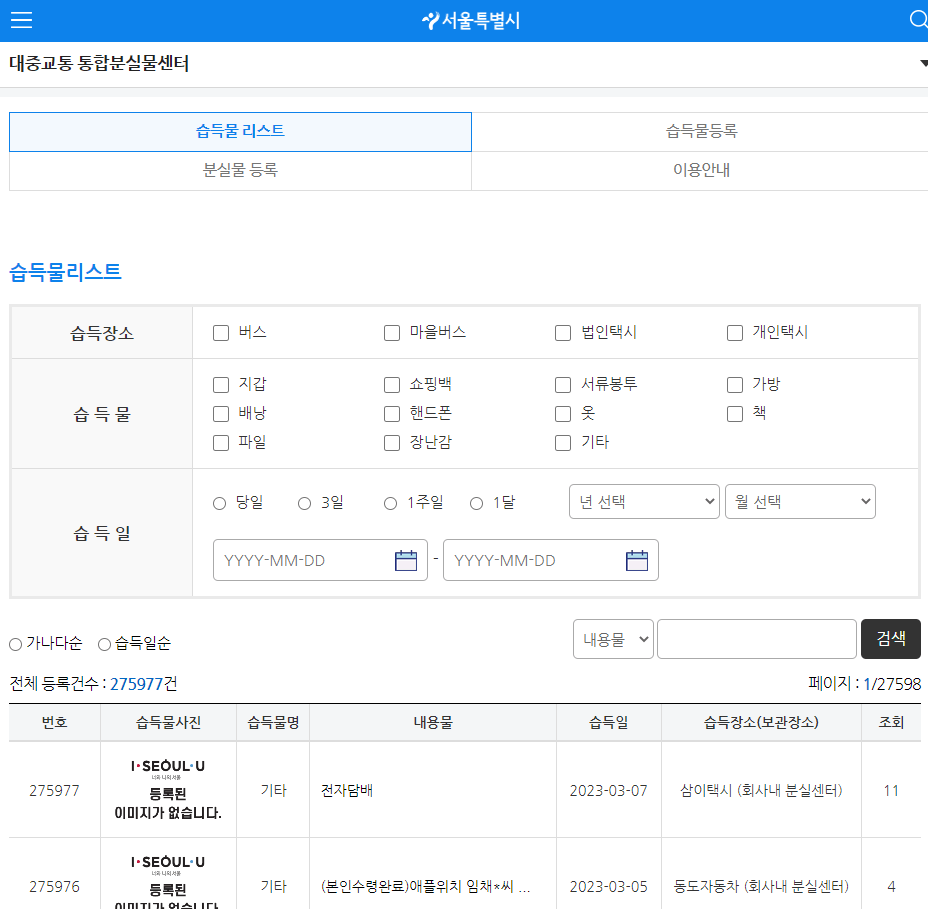Click the search magnifier icon top right
Screen dimensions: 928x909
pyautogui.click(x=918, y=20)
